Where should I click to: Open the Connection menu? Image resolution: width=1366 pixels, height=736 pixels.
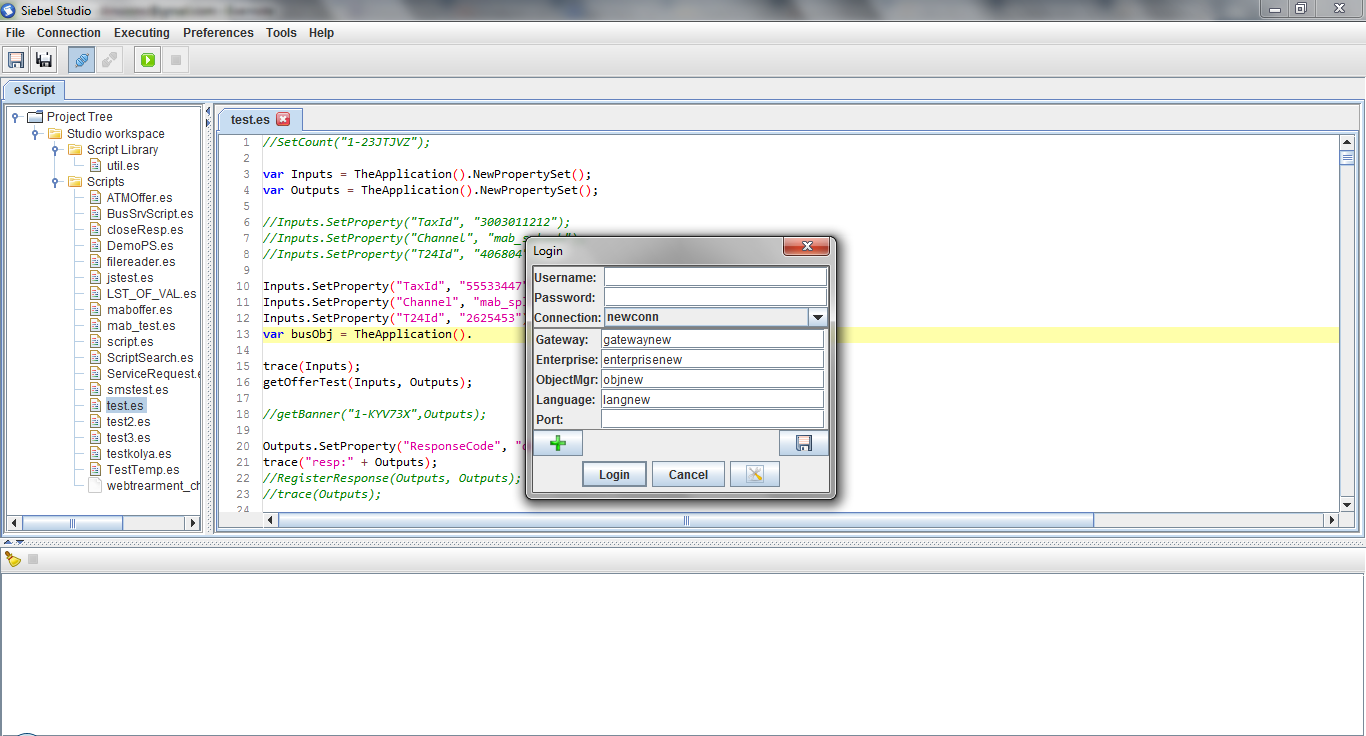[69, 33]
